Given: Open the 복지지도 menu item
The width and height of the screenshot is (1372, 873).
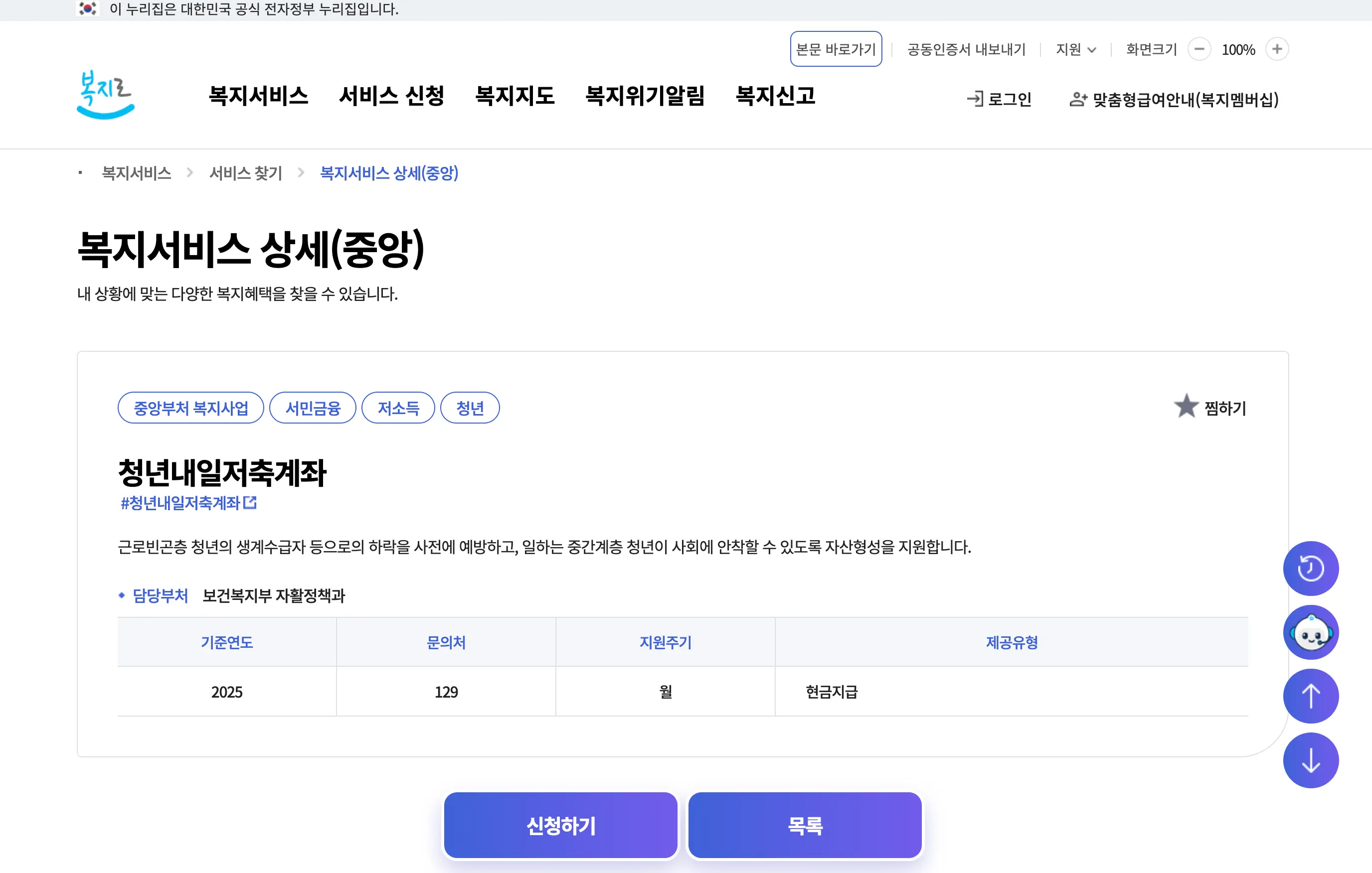Looking at the screenshot, I should tap(514, 96).
